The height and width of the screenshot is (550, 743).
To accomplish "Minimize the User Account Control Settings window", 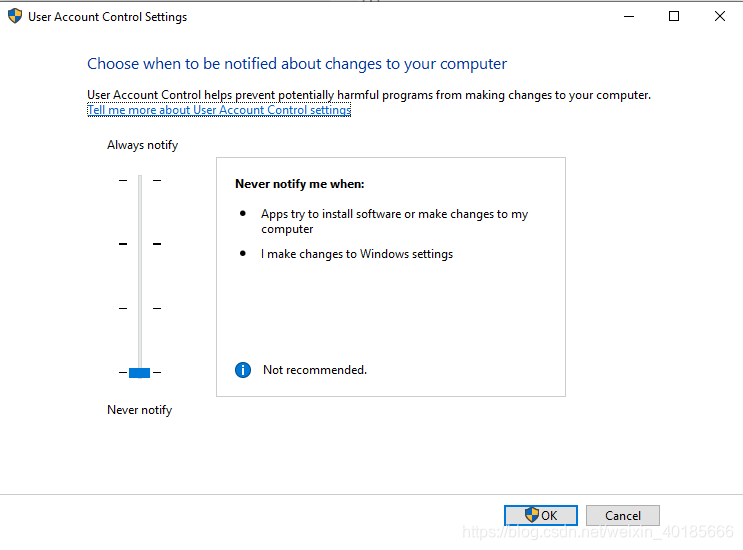I will click(x=629, y=17).
